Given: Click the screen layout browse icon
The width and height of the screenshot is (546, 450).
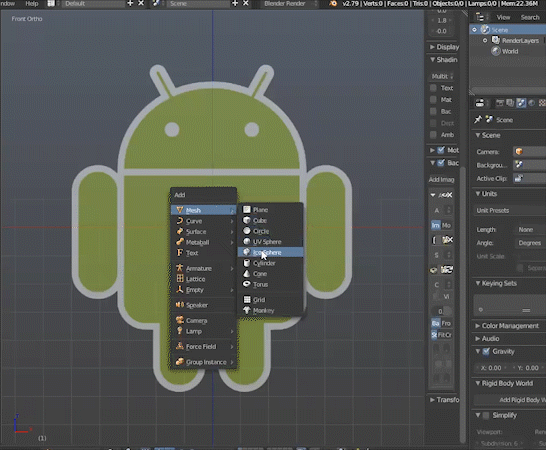Looking at the screenshot, I should [x=52, y=3].
